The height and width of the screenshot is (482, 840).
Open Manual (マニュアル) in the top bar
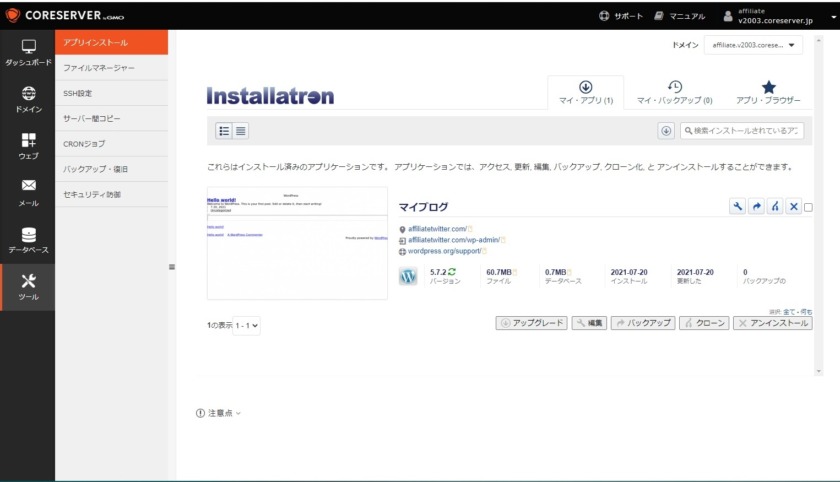tap(679, 16)
